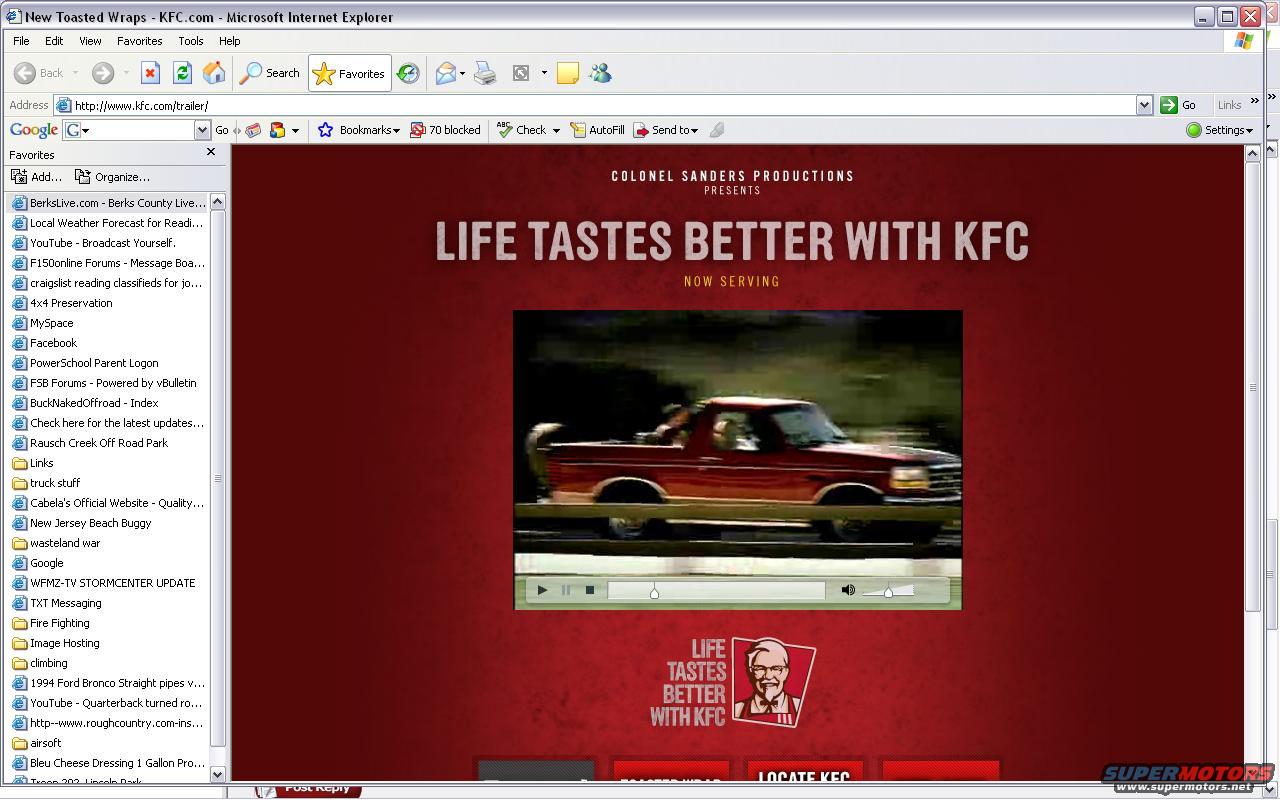Toggle the Favorites toolbar button

point(349,73)
